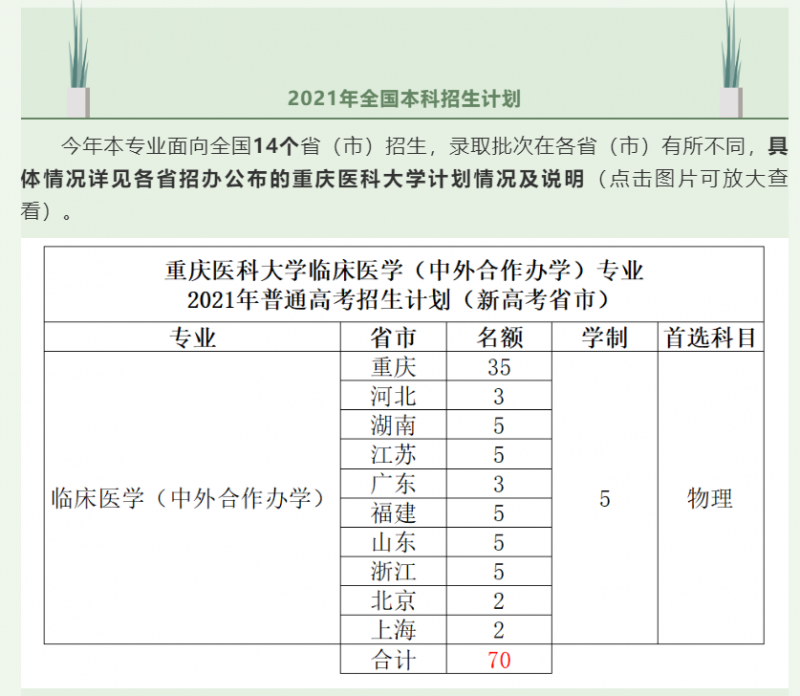The height and width of the screenshot is (696, 800).
Task: Click the quota value 2 in the 北京 row
Action: point(499,601)
